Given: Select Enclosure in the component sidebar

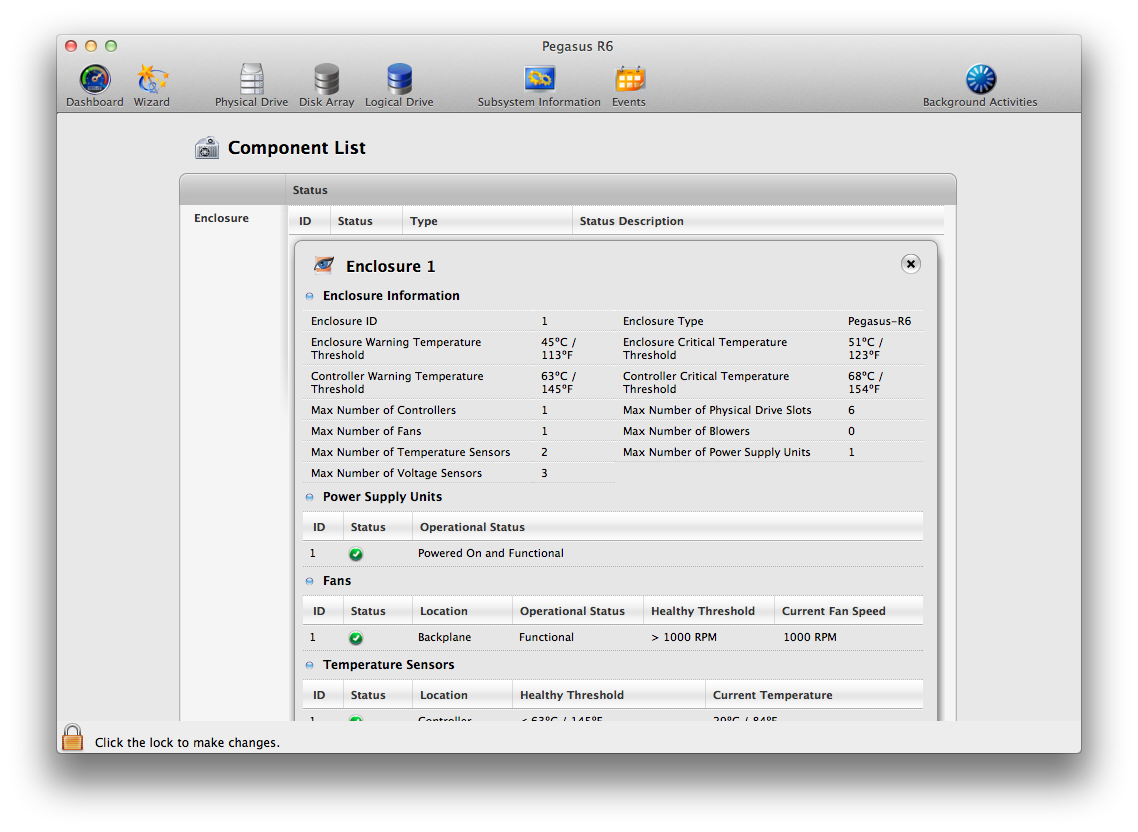Looking at the screenshot, I should (221, 218).
